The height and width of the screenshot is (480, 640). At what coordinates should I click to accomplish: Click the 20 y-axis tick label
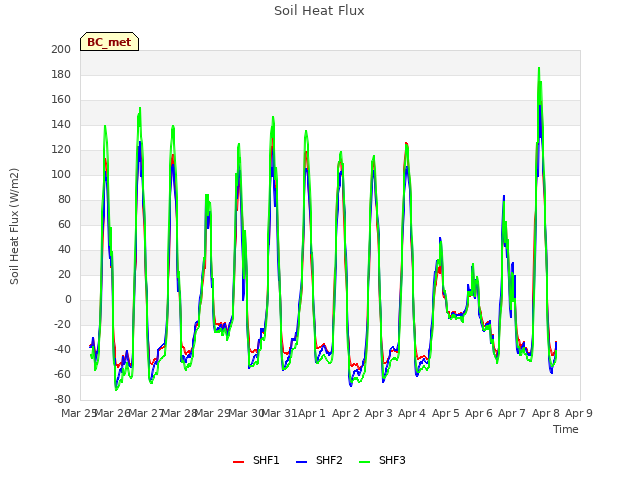[x=64, y=275]
